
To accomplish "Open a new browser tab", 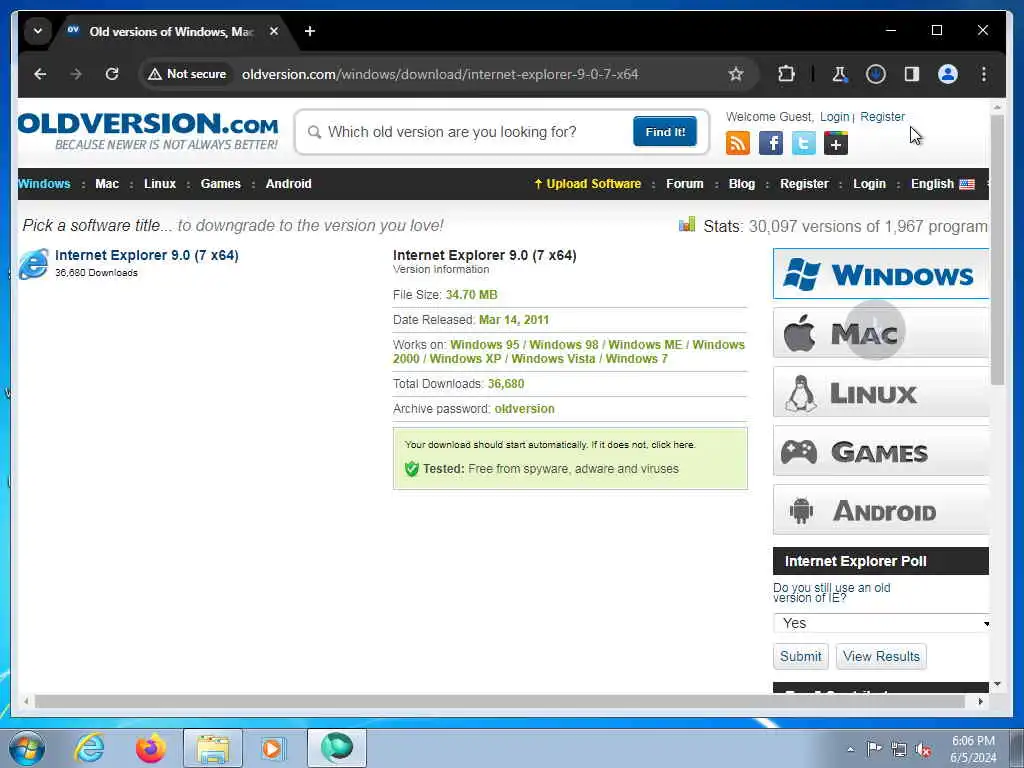I will point(310,31).
